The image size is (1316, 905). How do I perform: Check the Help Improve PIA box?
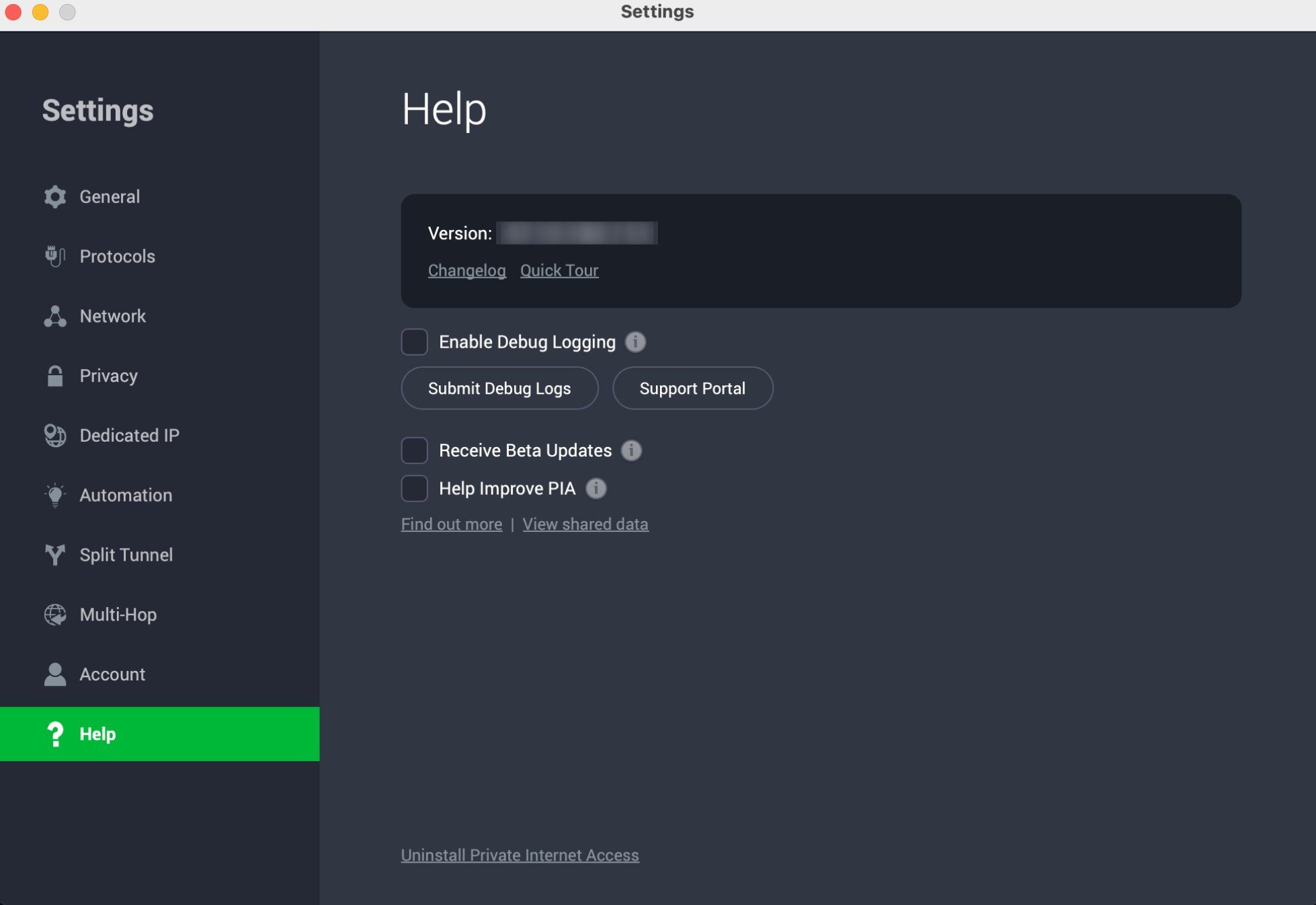415,488
